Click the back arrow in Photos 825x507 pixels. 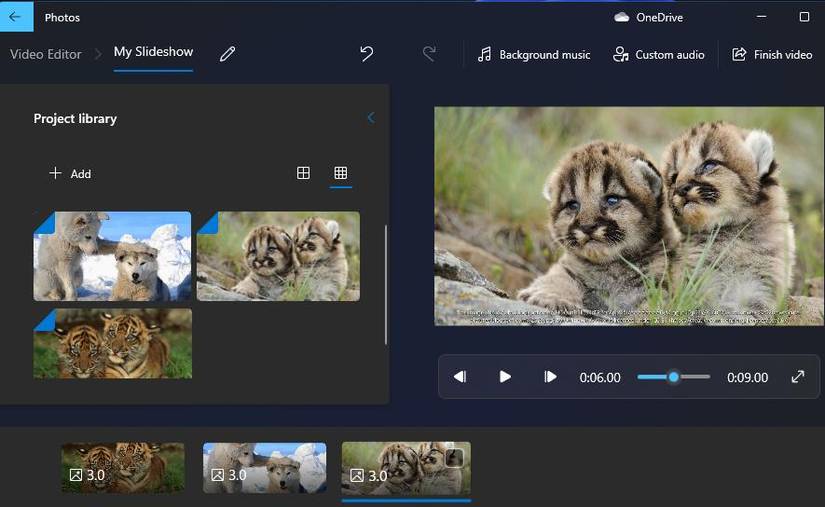click(15, 17)
